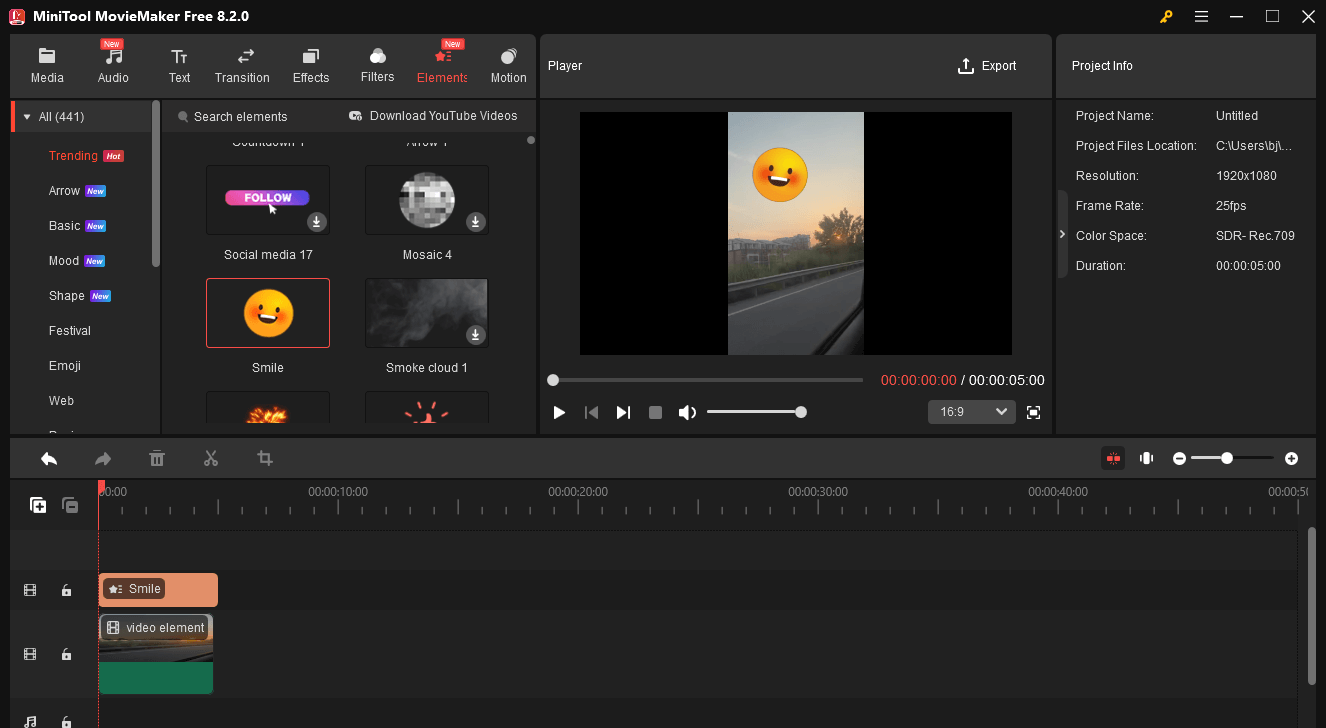Screen dimensions: 1326x728
Task: Click the upgrade key icon
Action: click(1166, 16)
